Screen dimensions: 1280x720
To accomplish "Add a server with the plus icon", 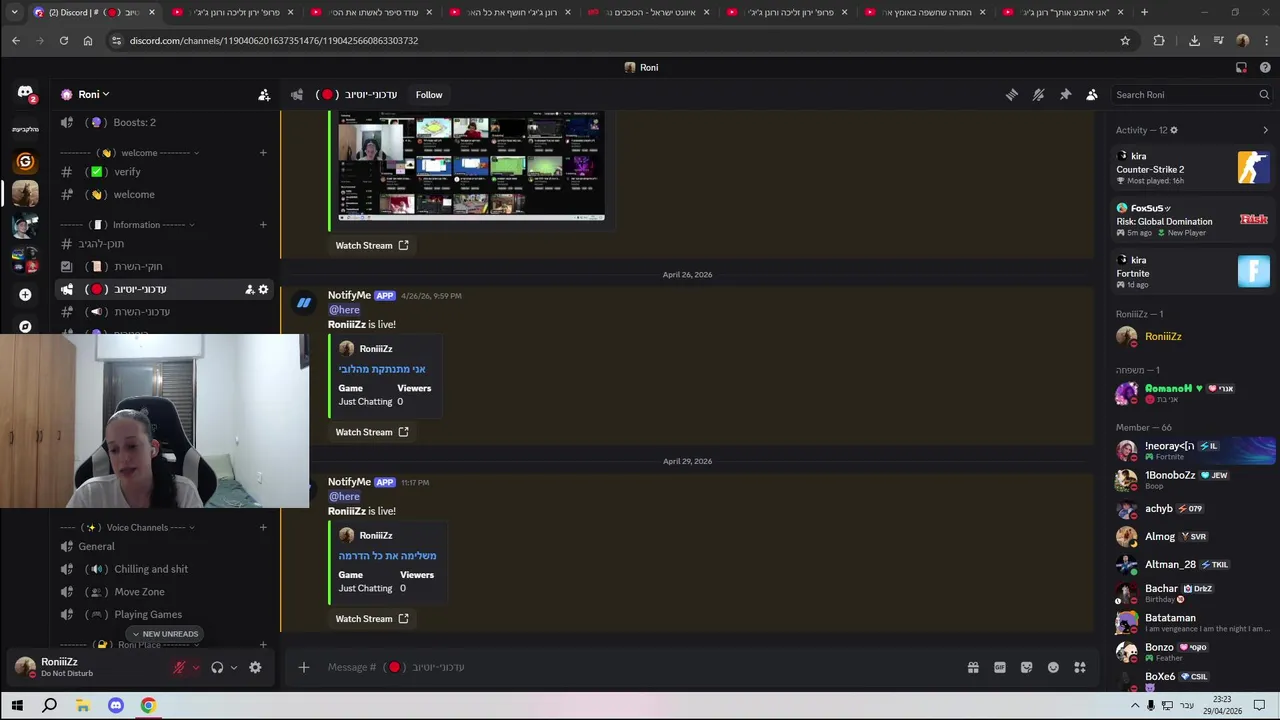I will [x=25, y=295].
